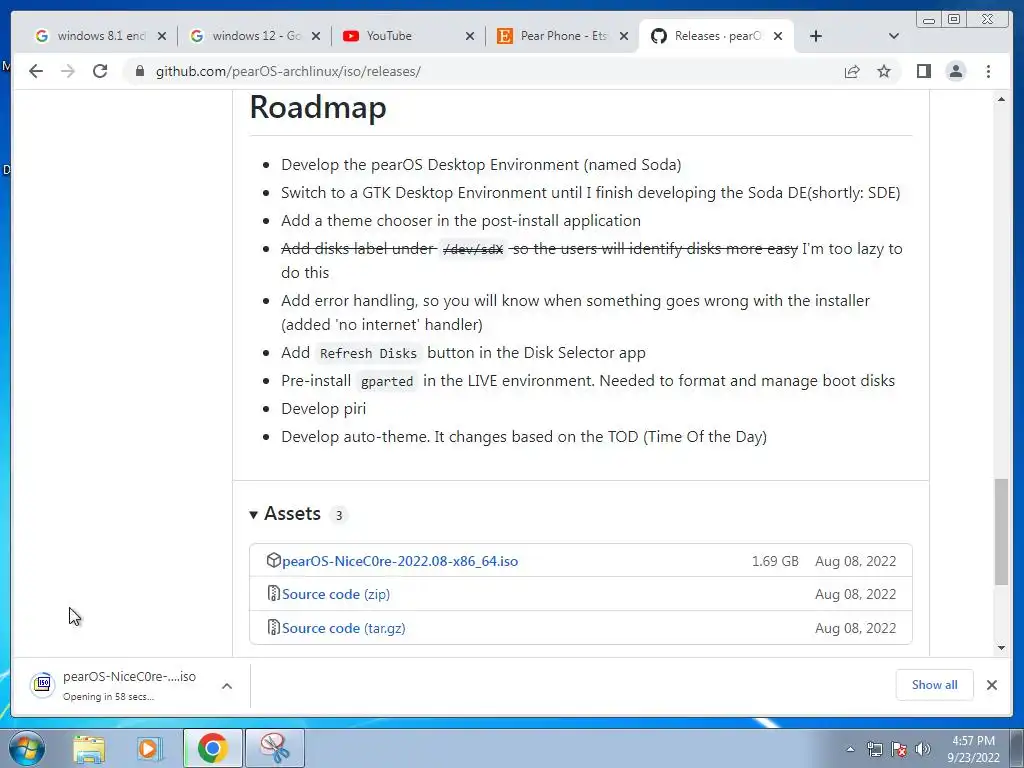The height and width of the screenshot is (768, 1024).
Task: Click the Chrome taskbar icon
Action: [212, 748]
